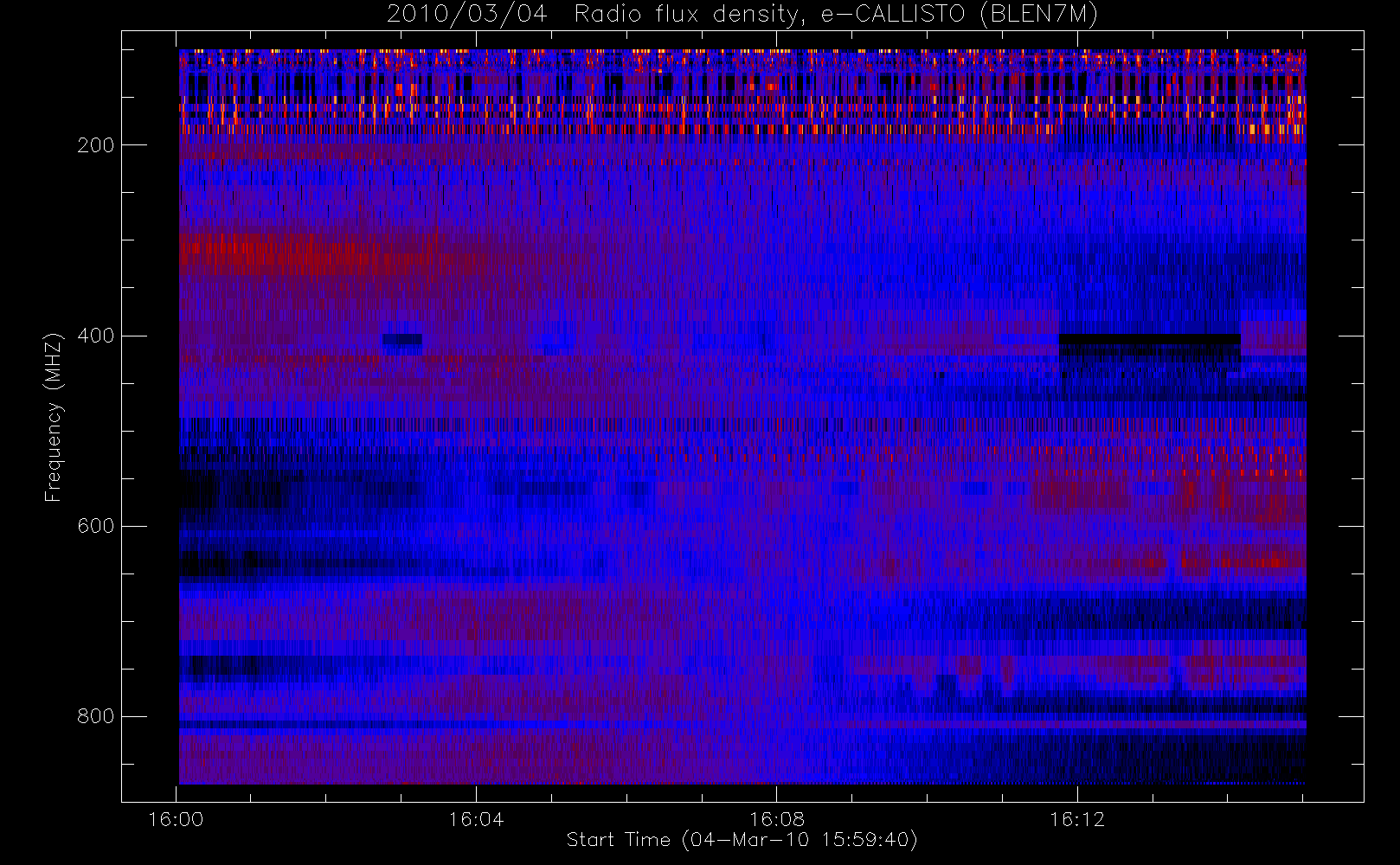The width and height of the screenshot is (1400, 865).
Task: Click the '800' frequency tick label
Action: coord(96,716)
